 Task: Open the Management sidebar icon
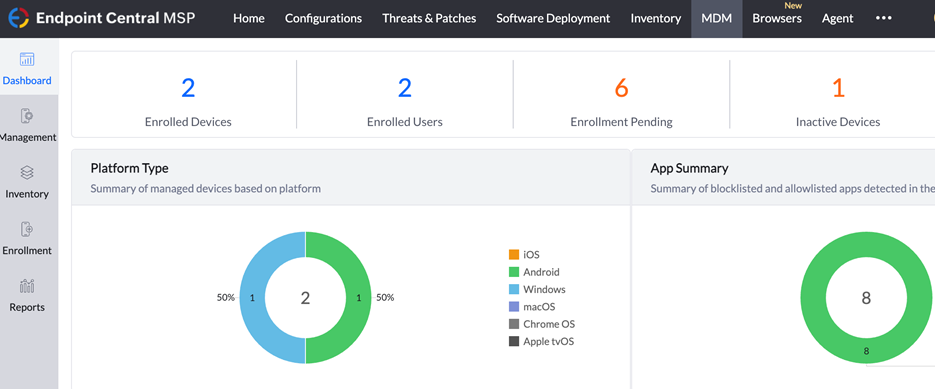27,116
